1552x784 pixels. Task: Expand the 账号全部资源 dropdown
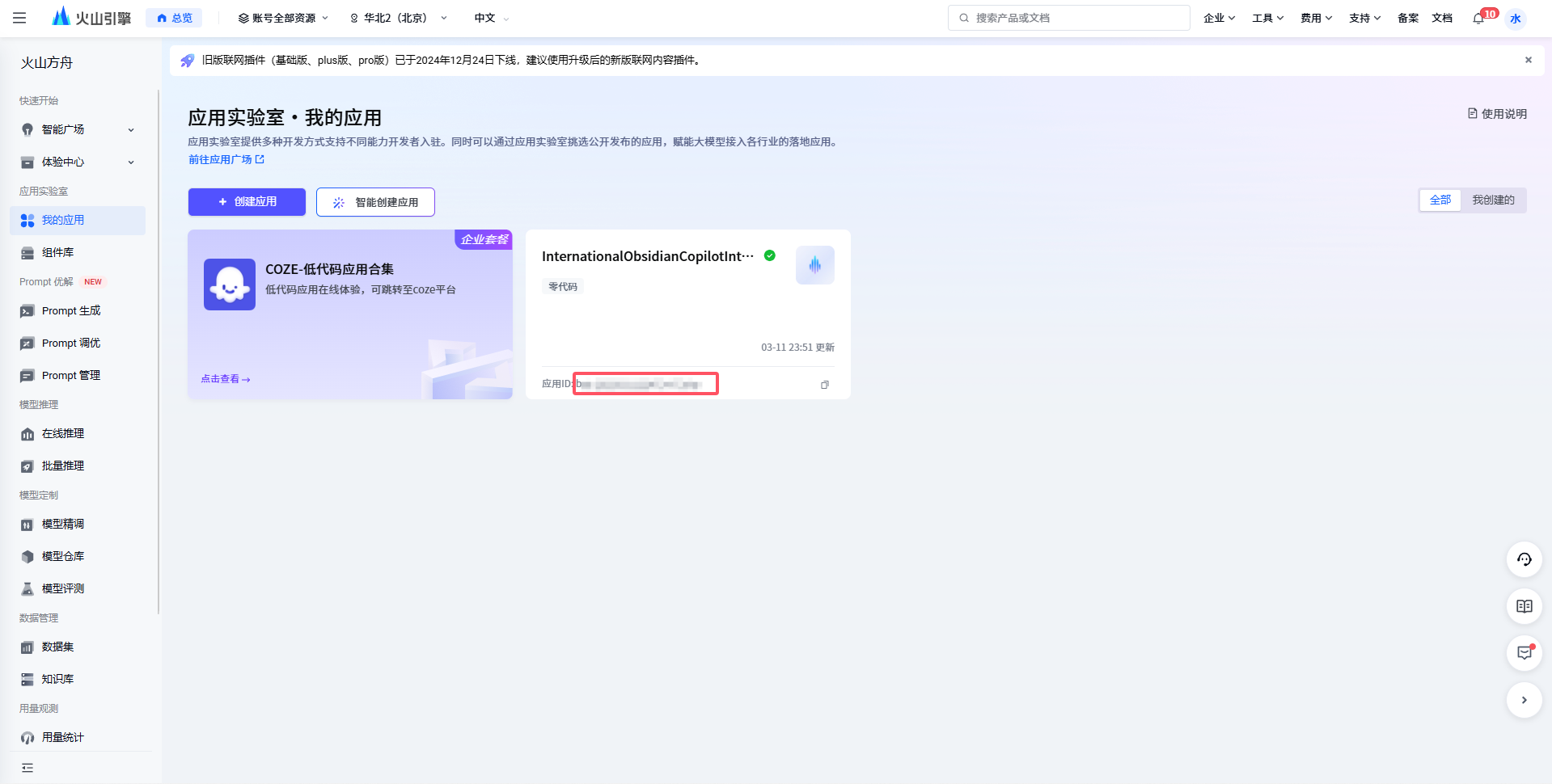[x=283, y=18]
